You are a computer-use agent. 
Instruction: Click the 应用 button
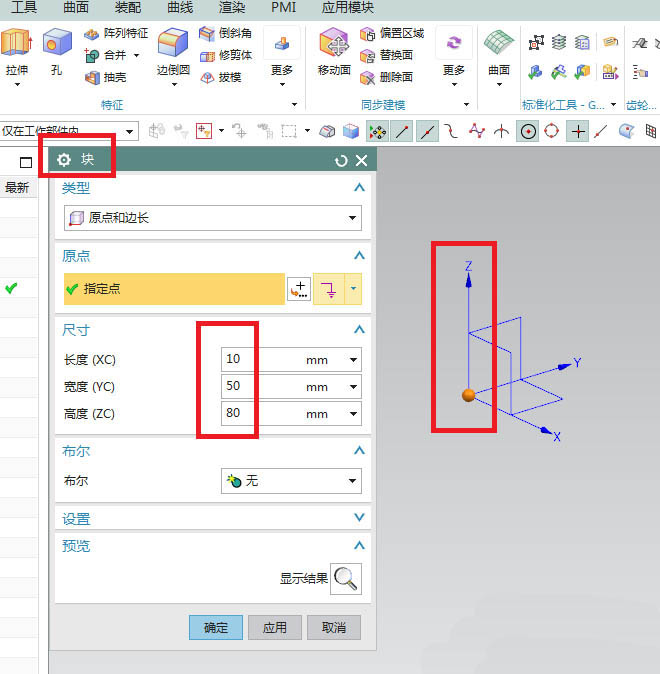point(275,628)
